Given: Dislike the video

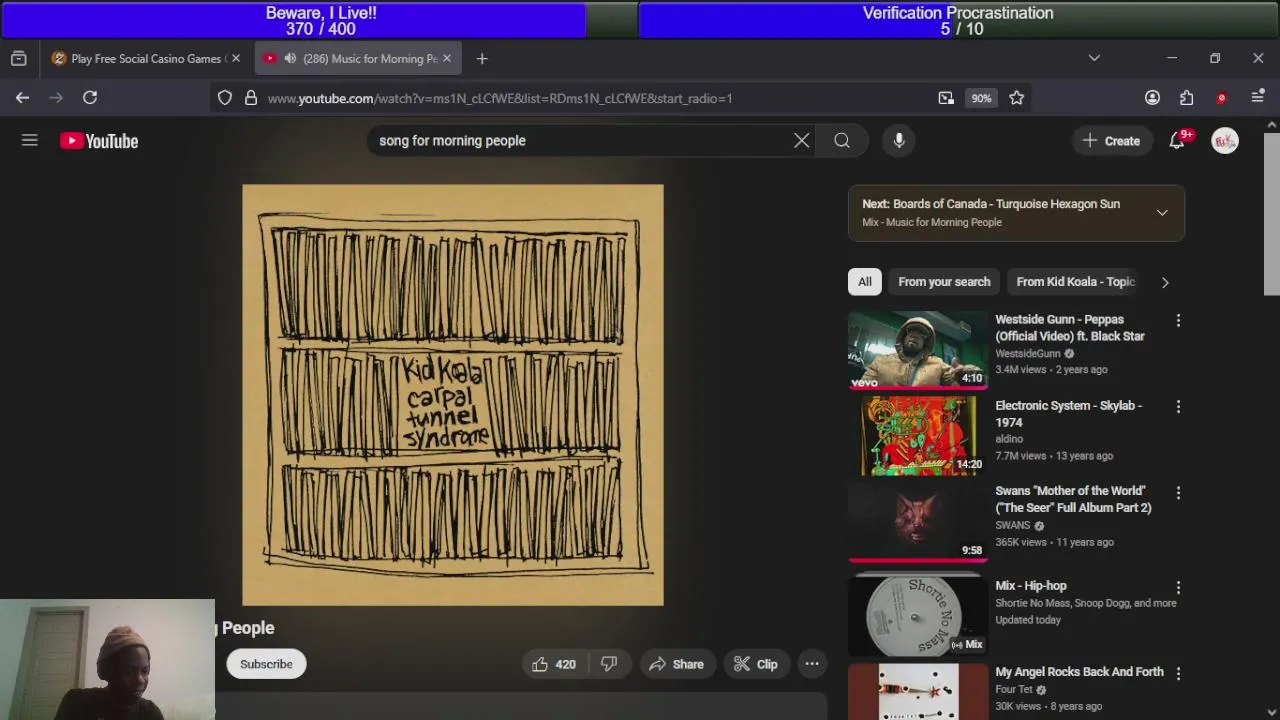Looking at the screenshot, I should click(x=609, y=664).
